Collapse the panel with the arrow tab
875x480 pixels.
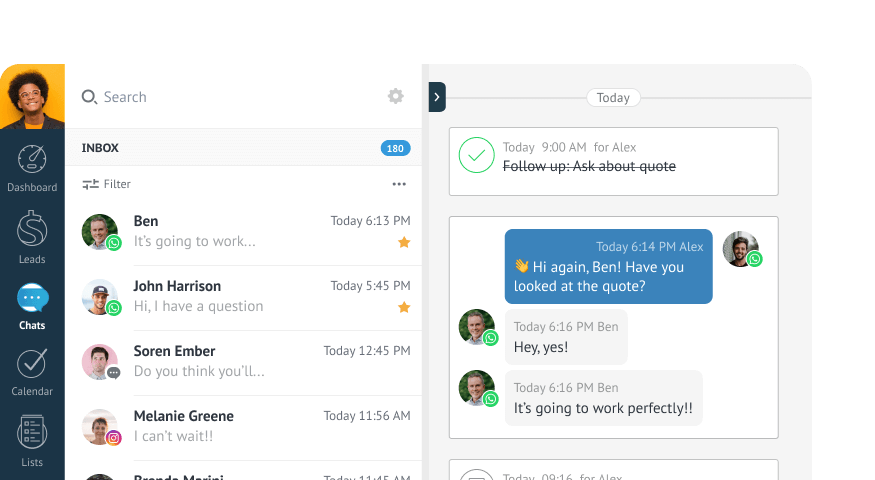click(x=437, y=97)
